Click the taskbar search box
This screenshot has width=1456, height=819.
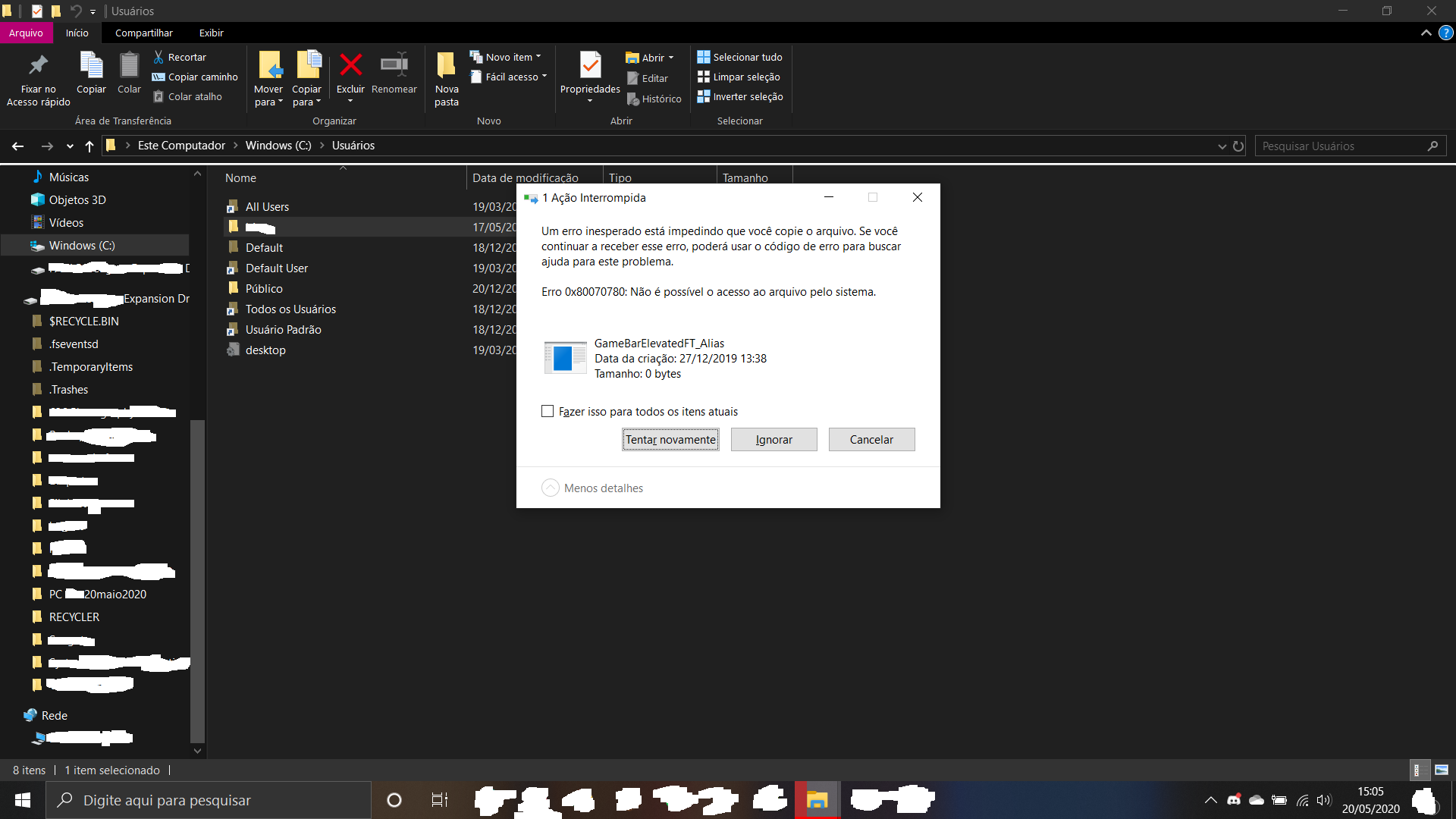pos(209,800)
